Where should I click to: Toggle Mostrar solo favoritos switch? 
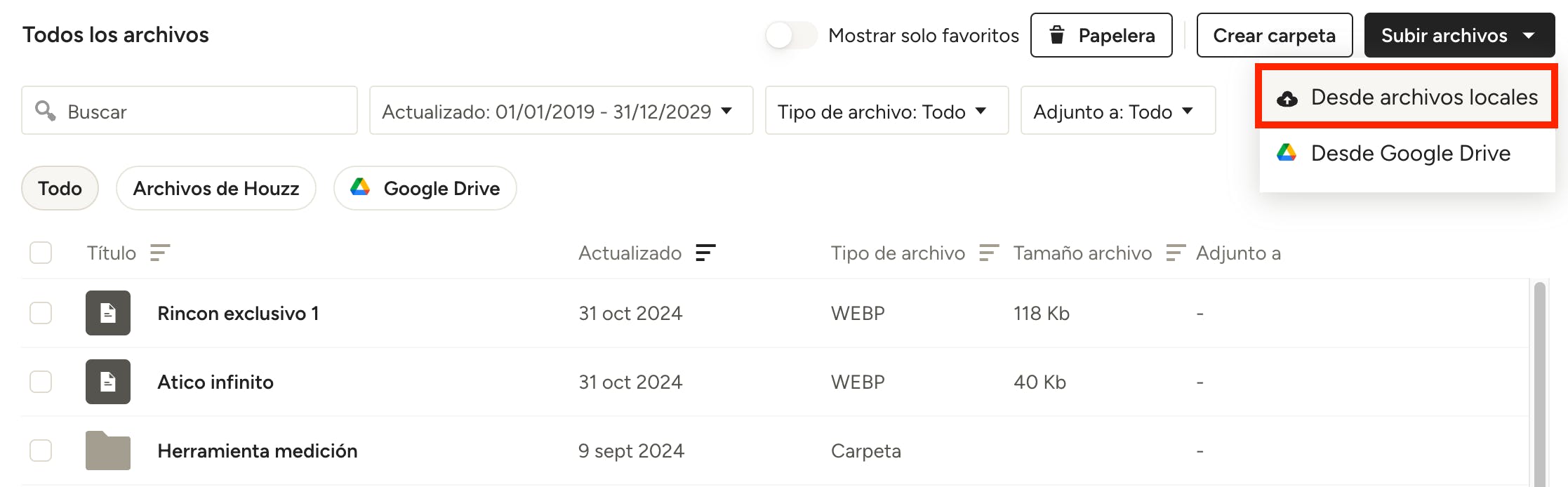(x=791, y=35)
